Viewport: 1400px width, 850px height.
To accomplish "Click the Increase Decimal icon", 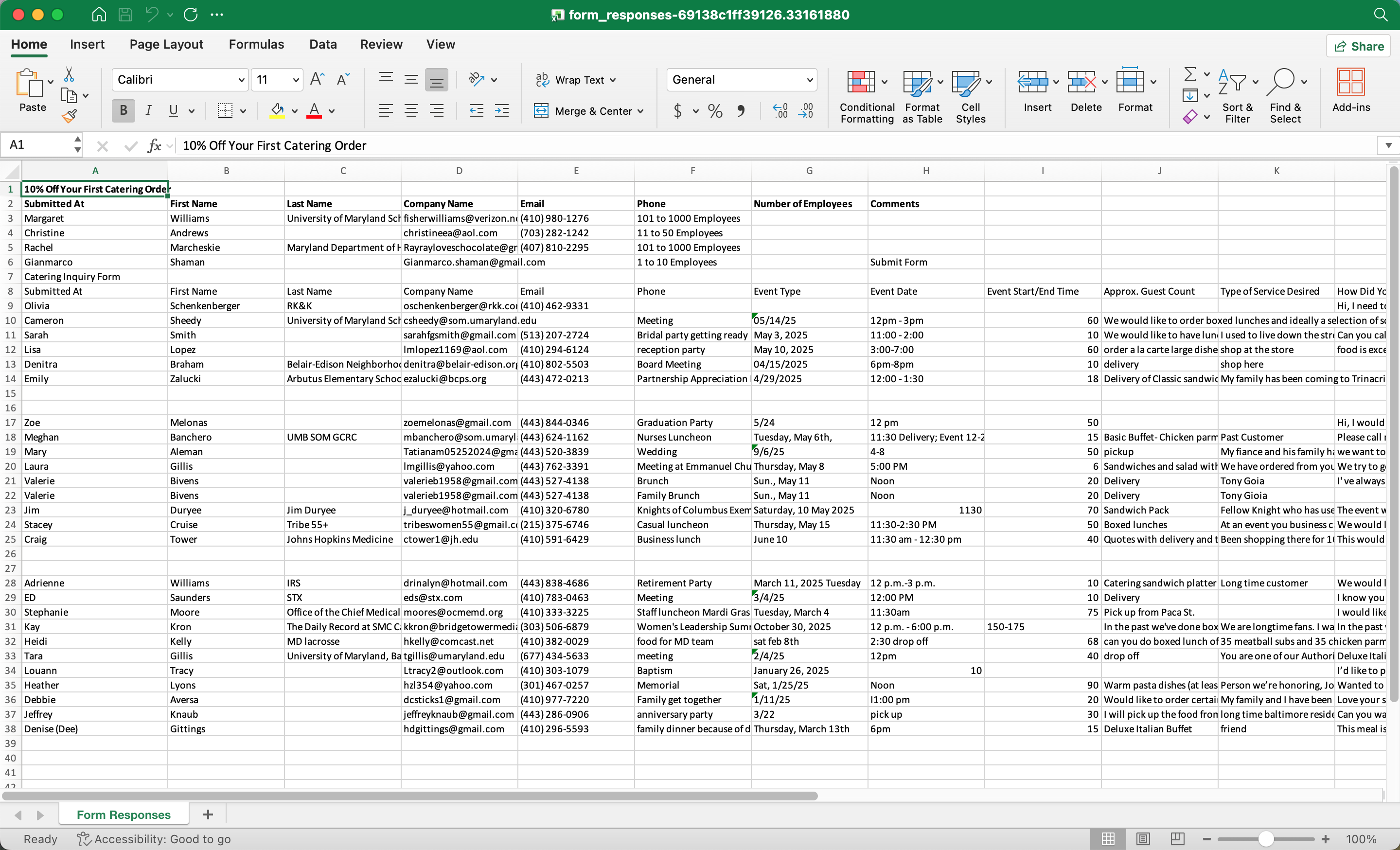I will coord(780,111).
